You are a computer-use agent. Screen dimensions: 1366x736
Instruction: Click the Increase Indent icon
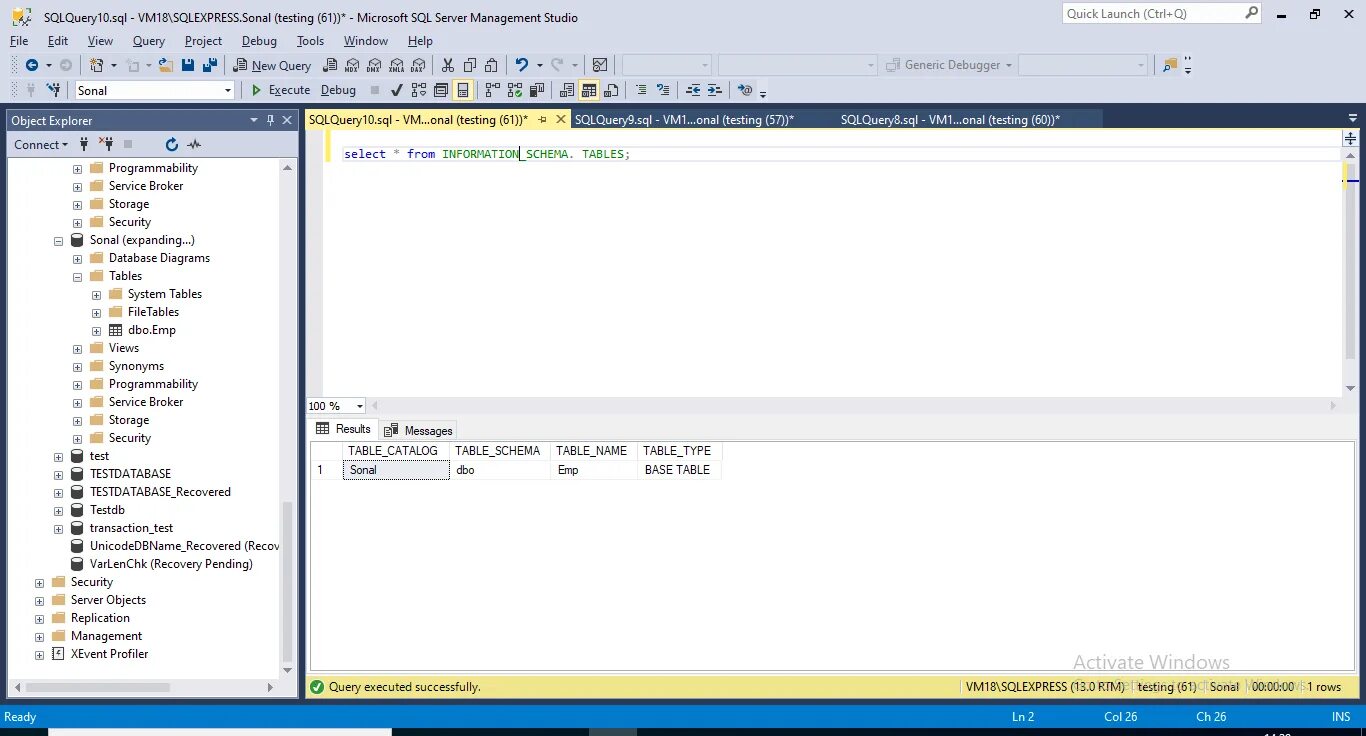[x=714, y=90]
